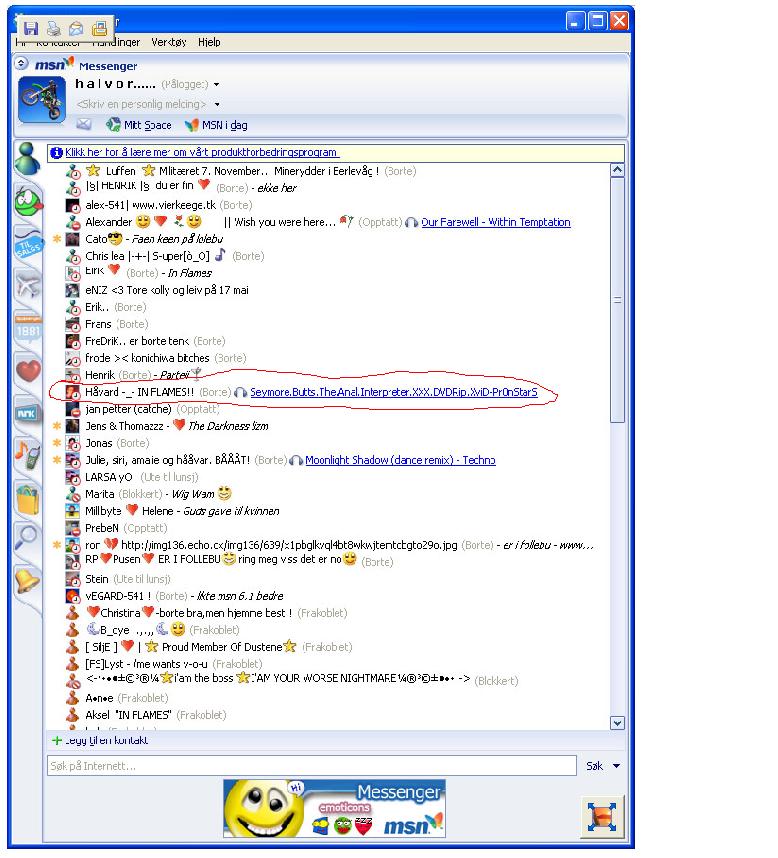
Task: Click the round collapse arrow beside the MSN logo
Action: tap(21, 63)
